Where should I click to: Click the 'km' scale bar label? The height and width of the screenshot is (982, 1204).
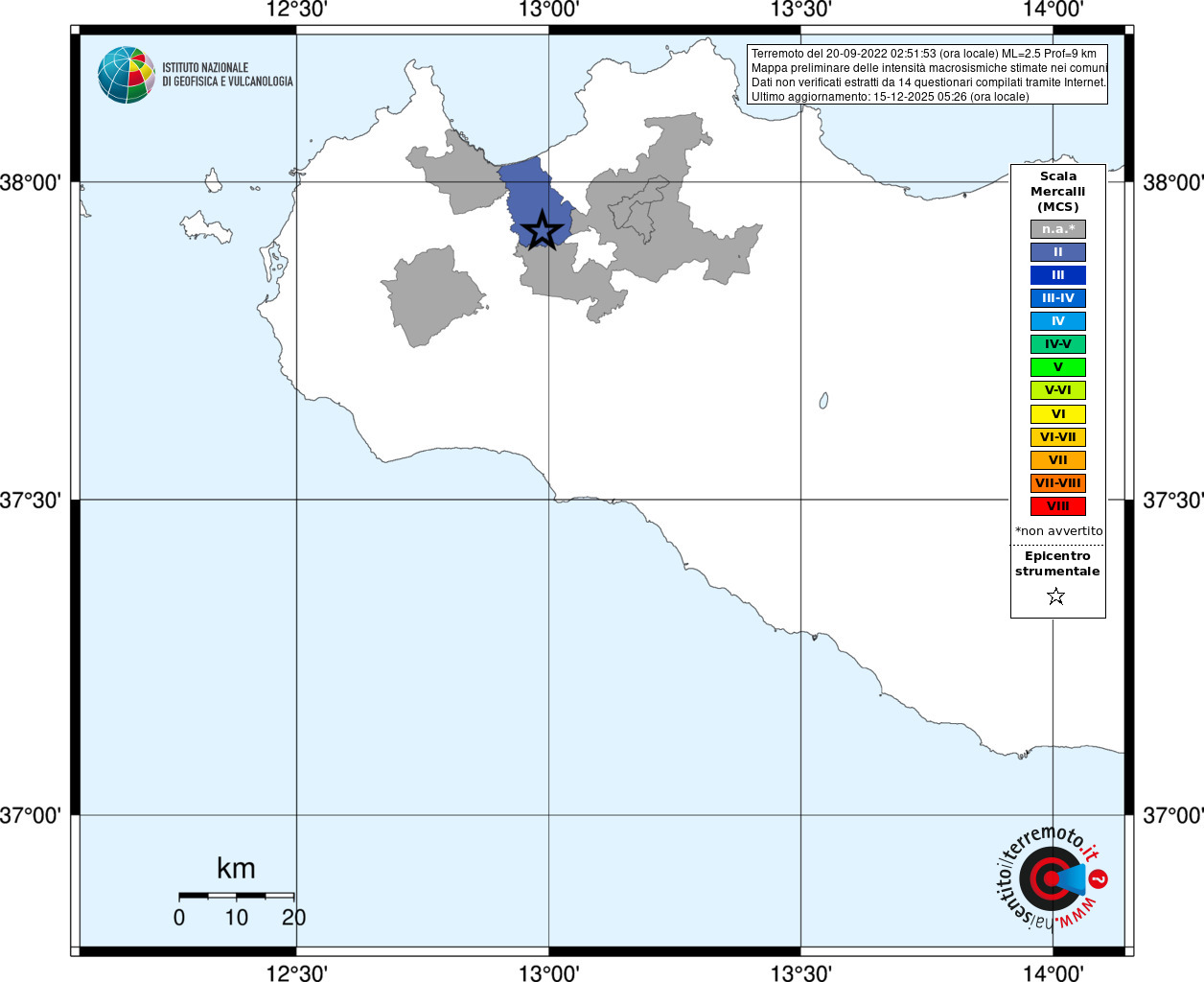[236, 868]
